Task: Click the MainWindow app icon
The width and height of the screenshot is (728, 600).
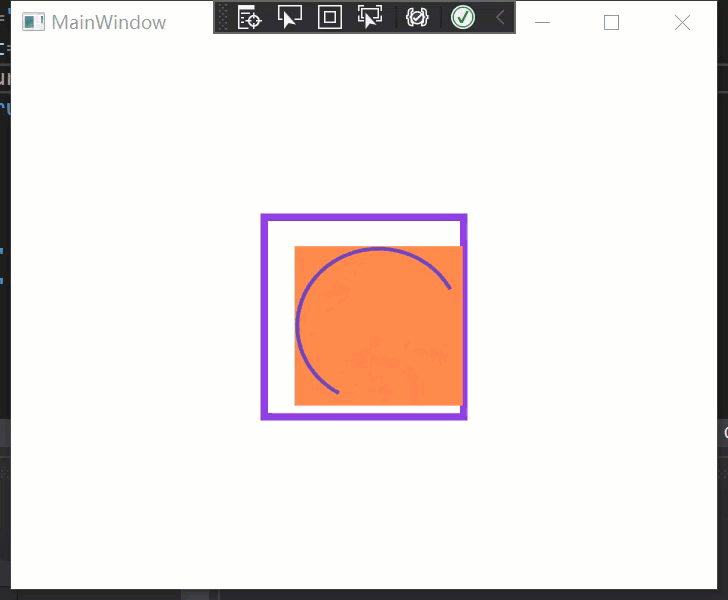Action: pyautogui.click(x=33, y=22)
